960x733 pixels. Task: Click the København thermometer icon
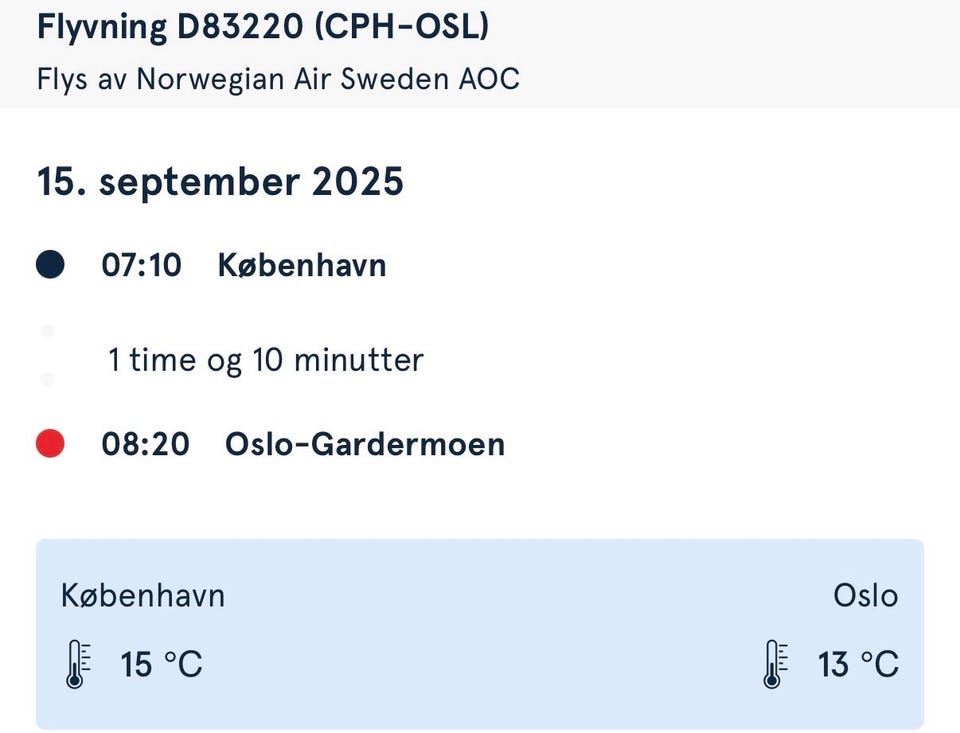pos(75,664)
